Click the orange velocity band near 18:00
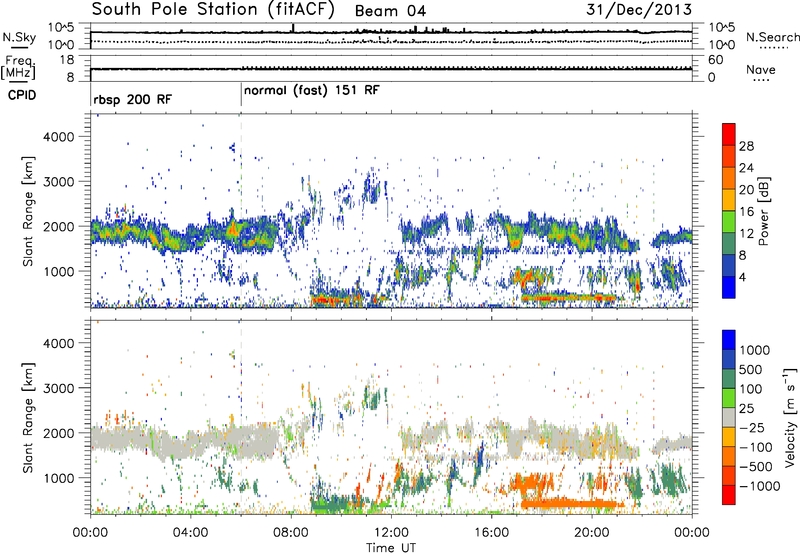This screenshot has height=554, width=800. coord(571,504)
